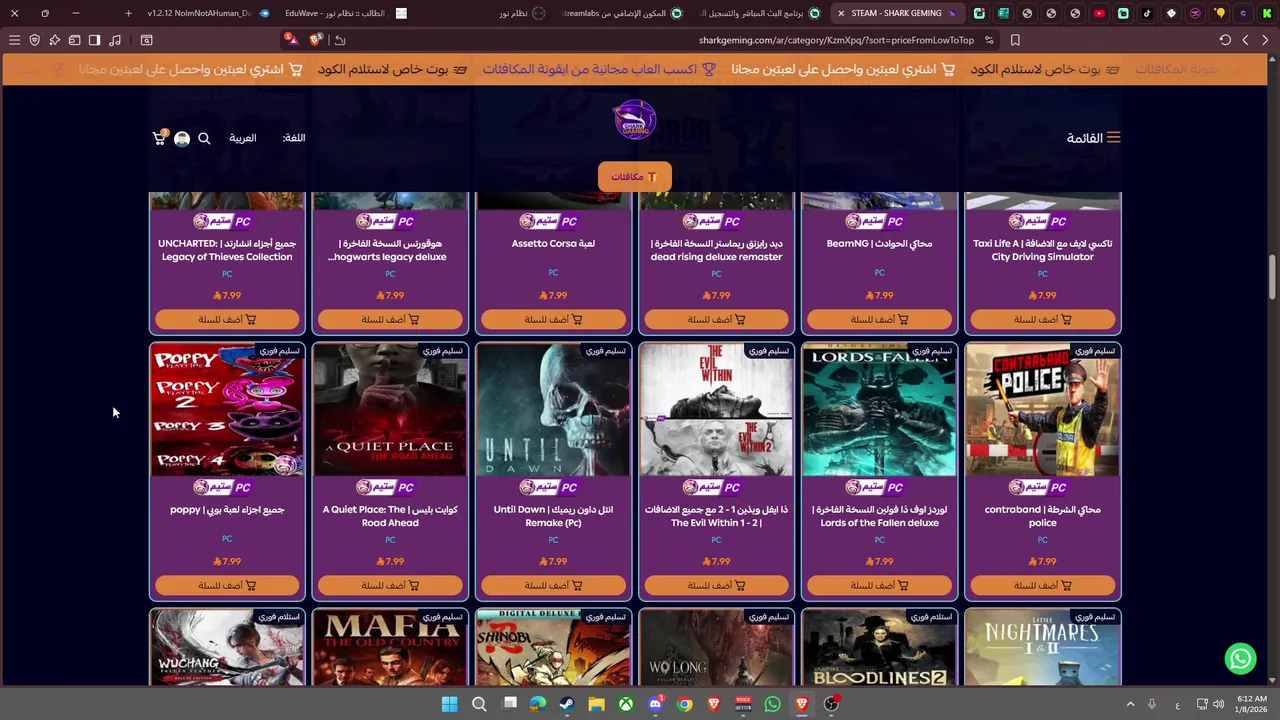The height and width of the screenshot is (720, 1280).
Task: Add A Quiet Place Road Ahead to cart
Action: [x=390, y=585]
